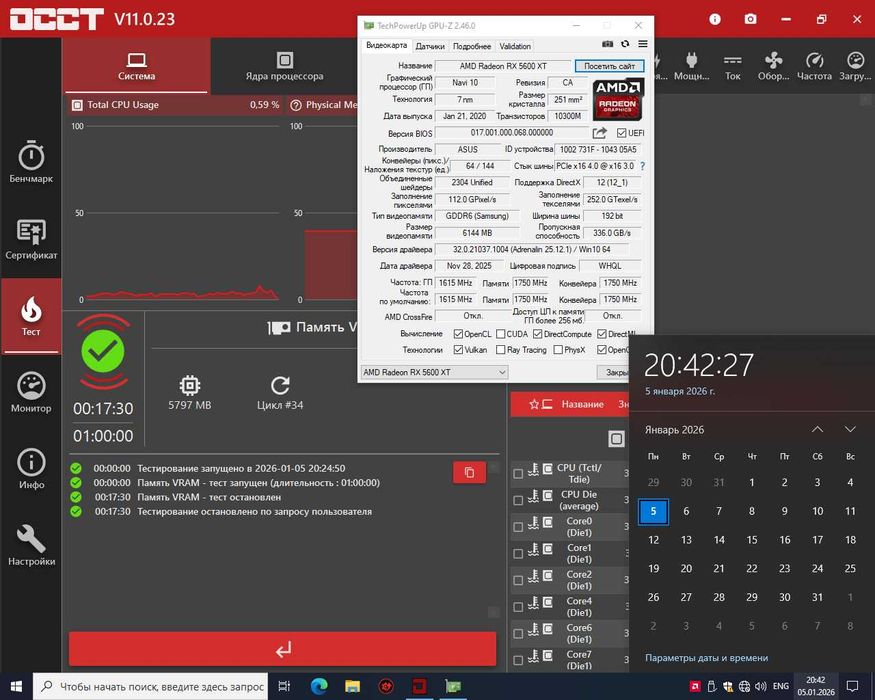Click BIOS export share icon in GPU-Z

(x=599, y=133)
